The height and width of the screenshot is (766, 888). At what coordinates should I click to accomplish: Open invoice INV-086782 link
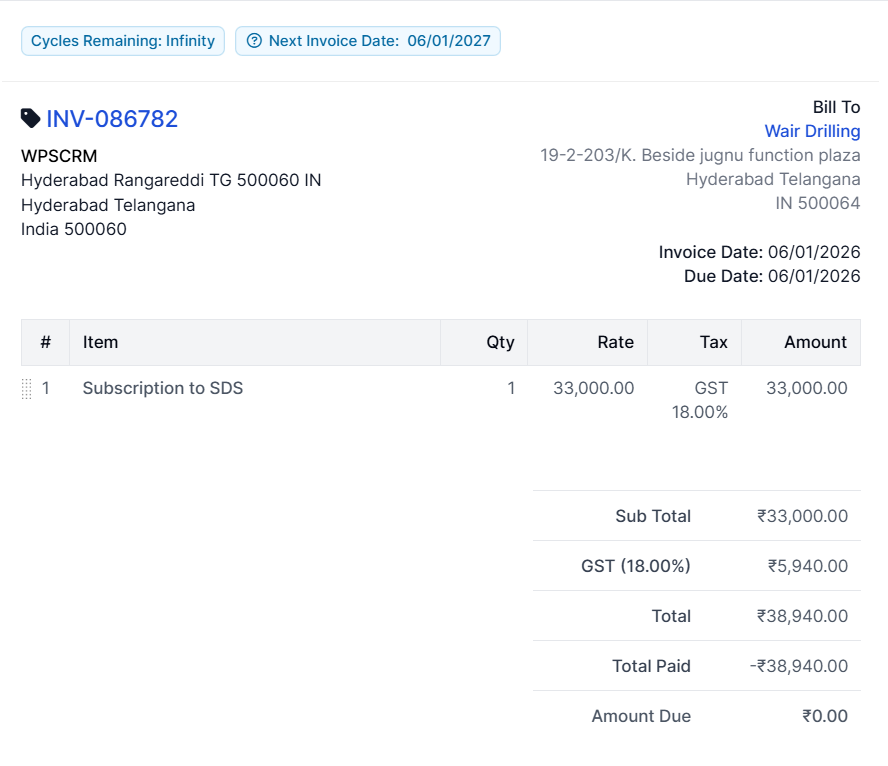click(x=112, y=119)
